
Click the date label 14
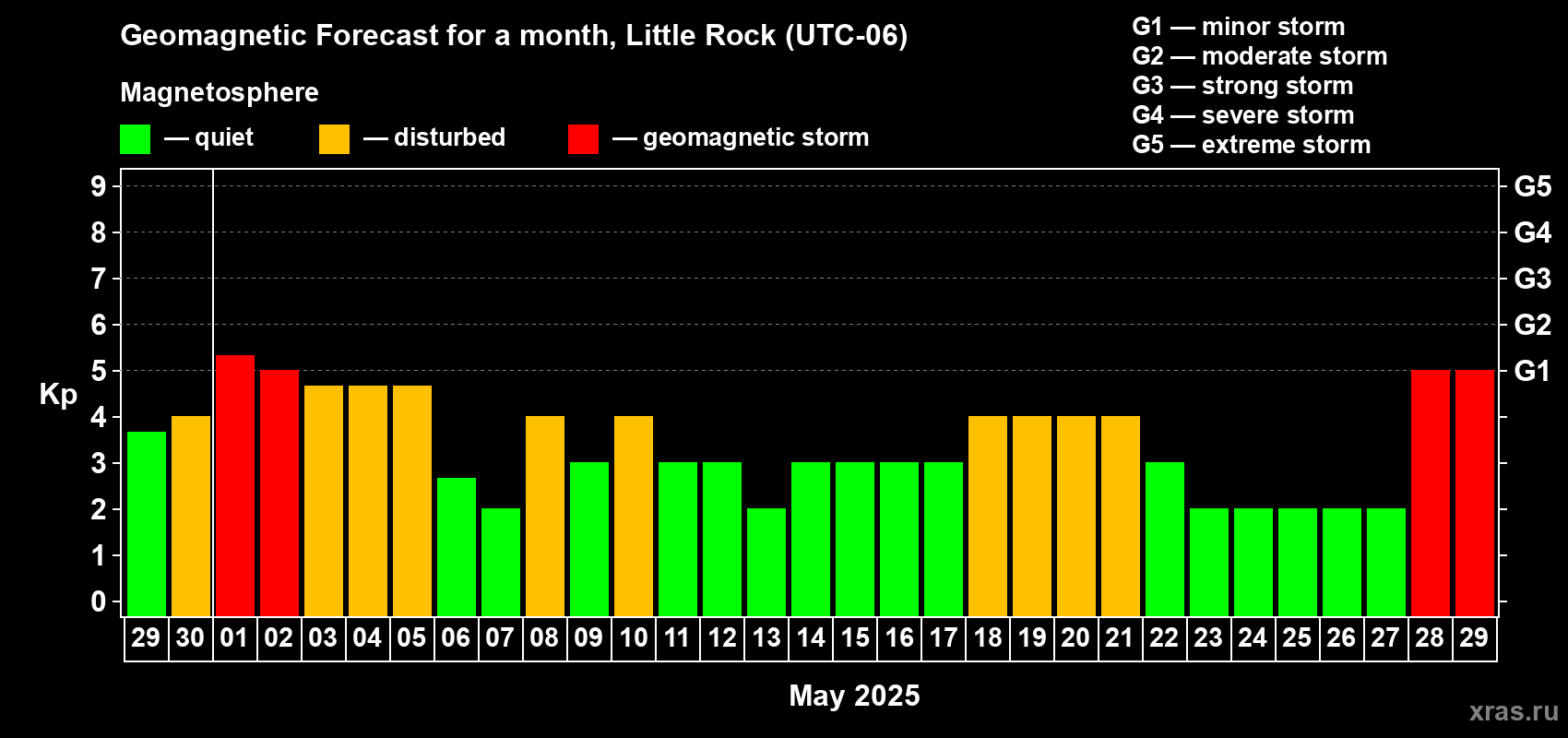810,638
